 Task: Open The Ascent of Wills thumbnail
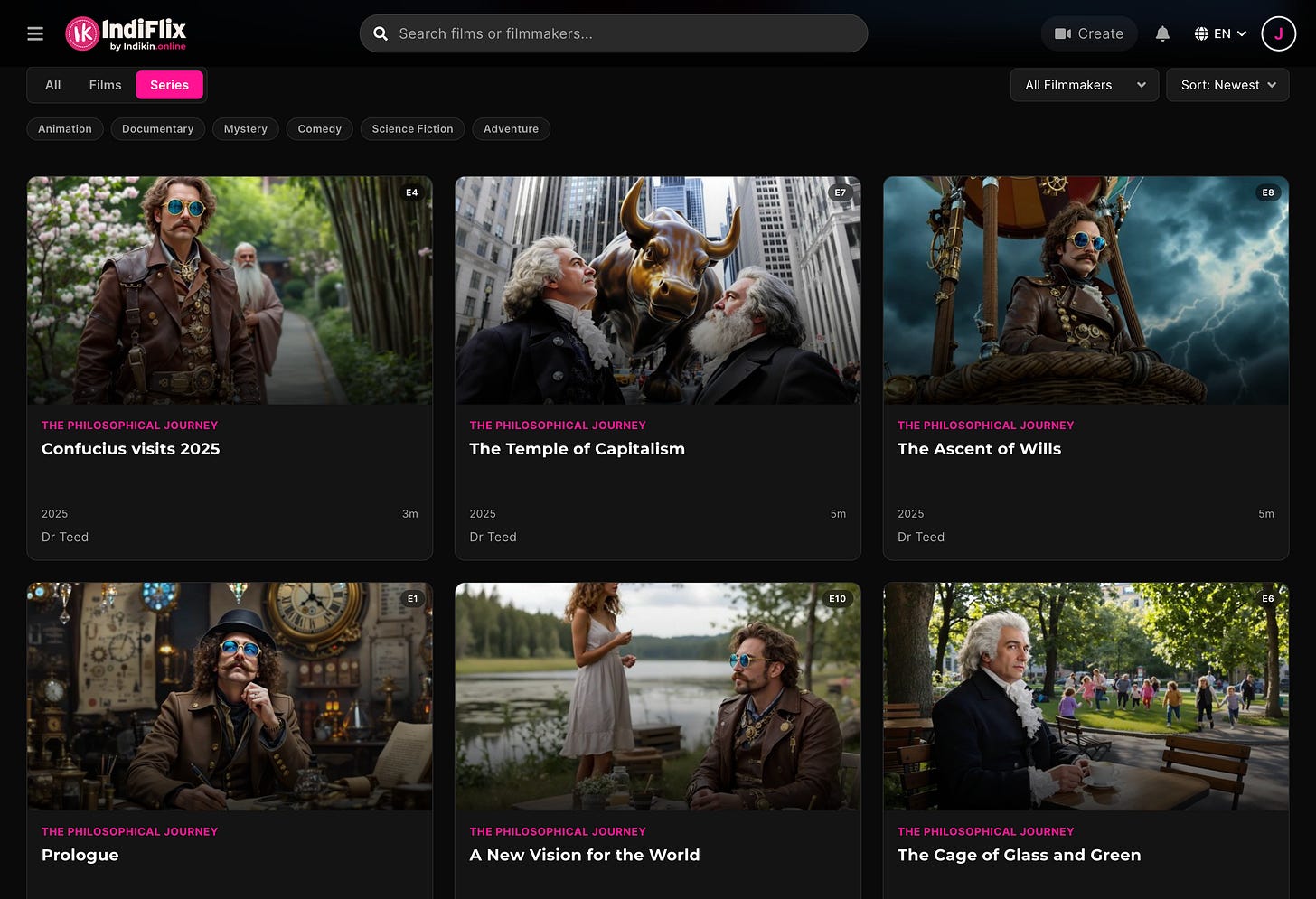(1086, 290)
